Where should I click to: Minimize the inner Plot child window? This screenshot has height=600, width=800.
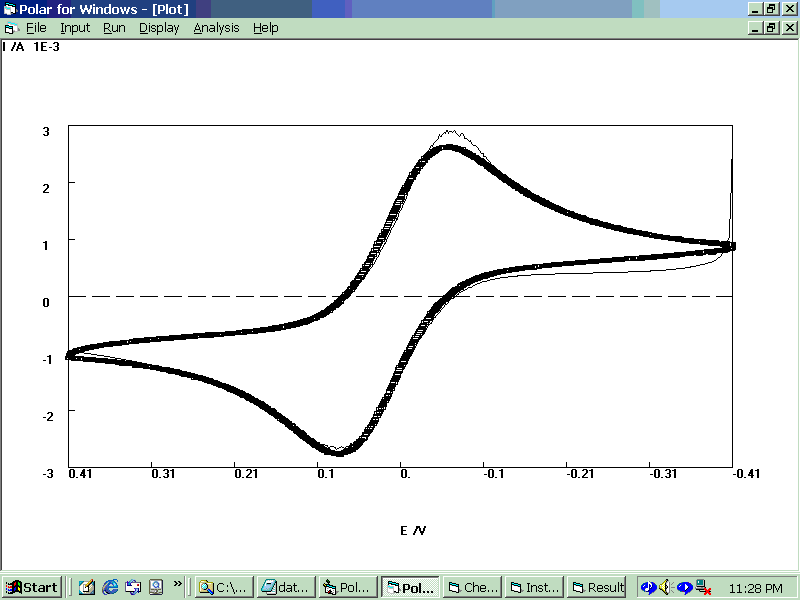tap(755, 28)
